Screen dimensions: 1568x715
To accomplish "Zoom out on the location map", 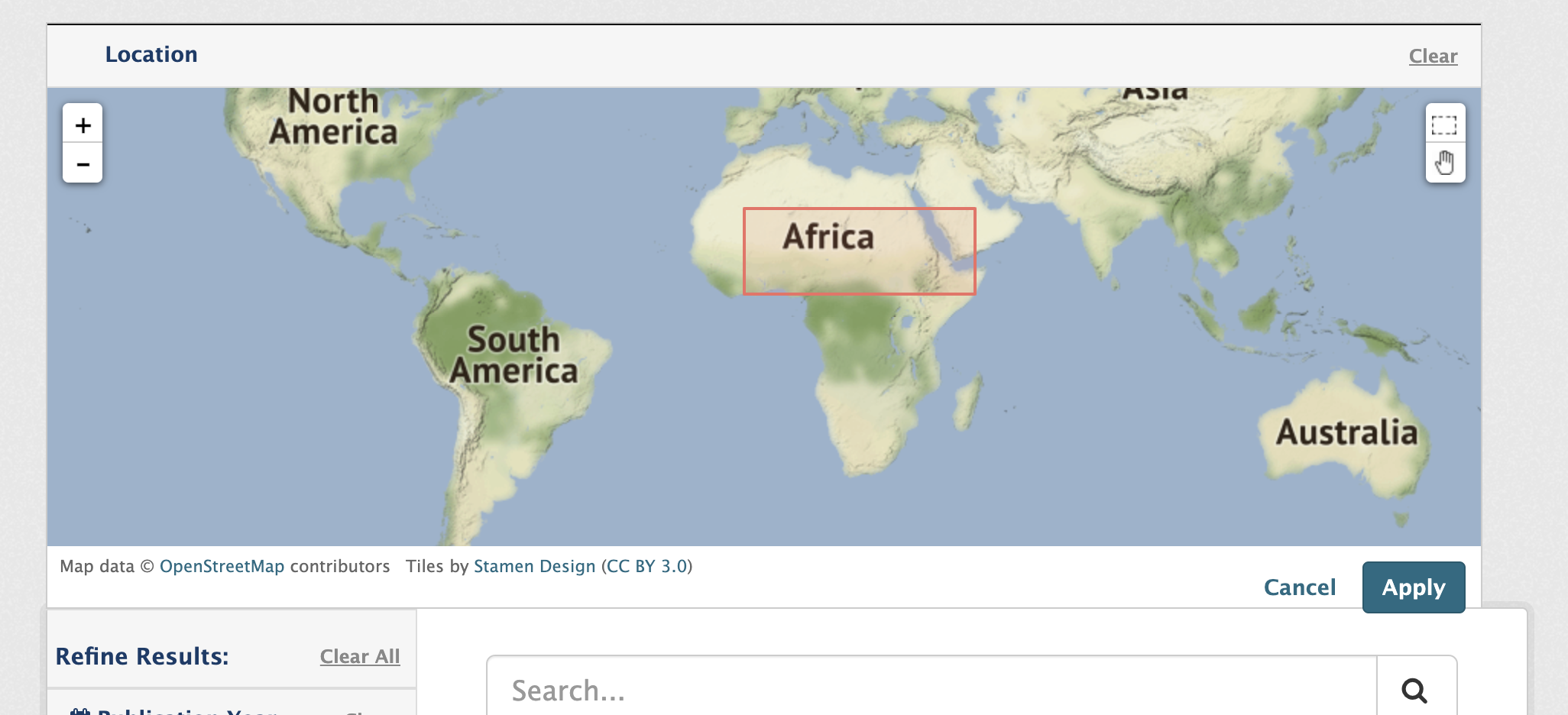I will tap(83, 164).
